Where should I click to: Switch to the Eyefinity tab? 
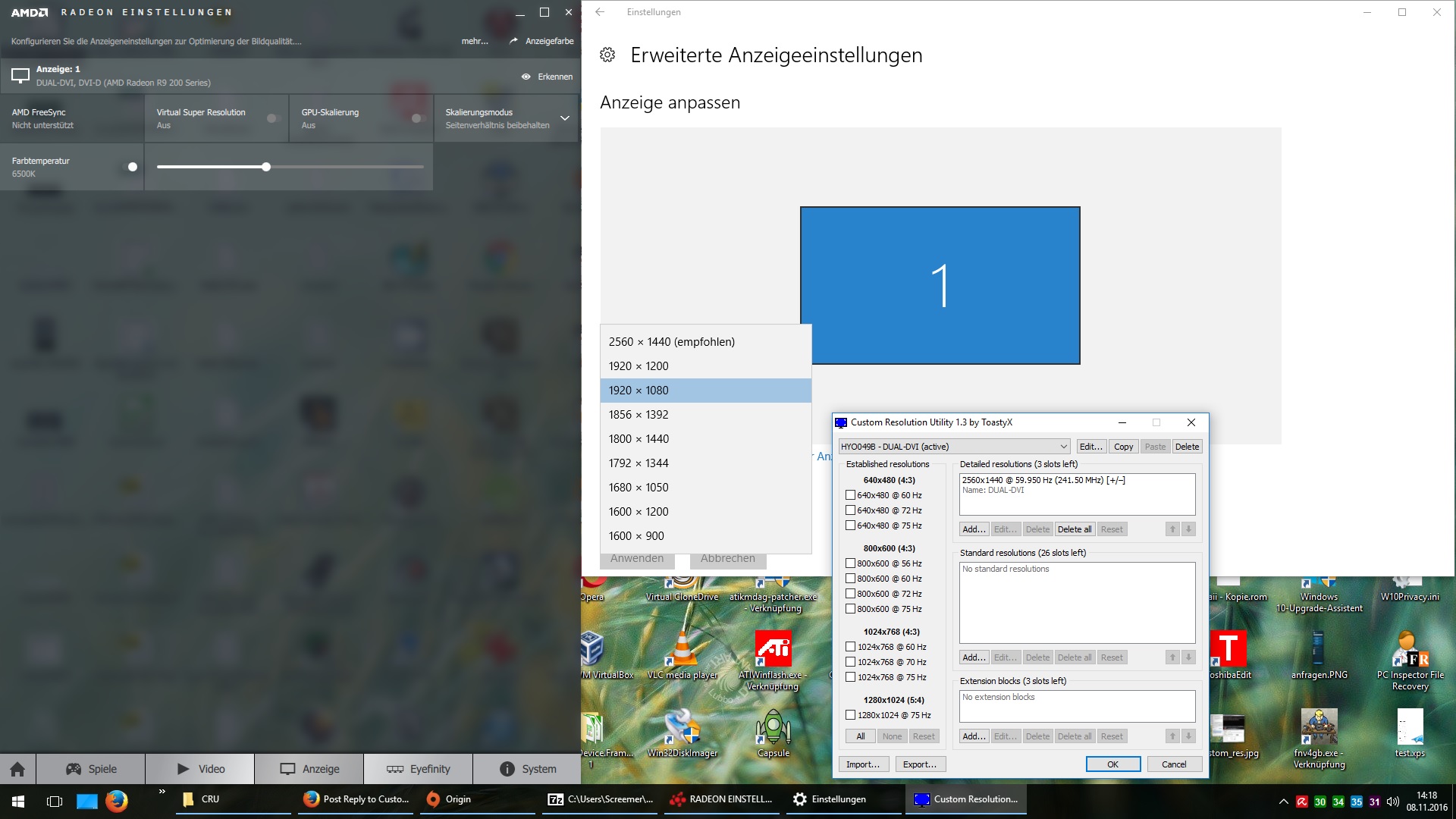click(418, 769)
